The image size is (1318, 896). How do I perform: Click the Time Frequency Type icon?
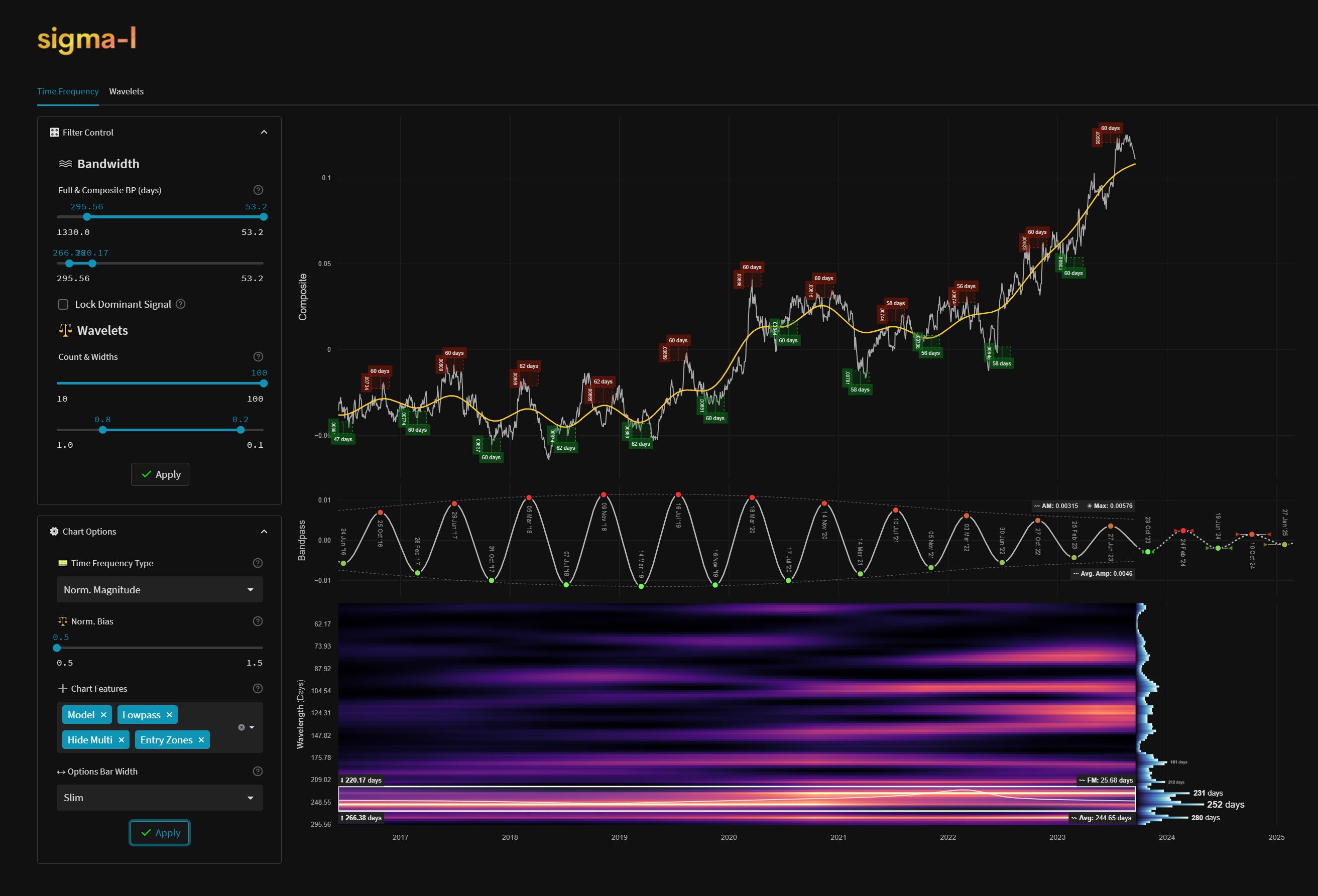pos(63,563)
